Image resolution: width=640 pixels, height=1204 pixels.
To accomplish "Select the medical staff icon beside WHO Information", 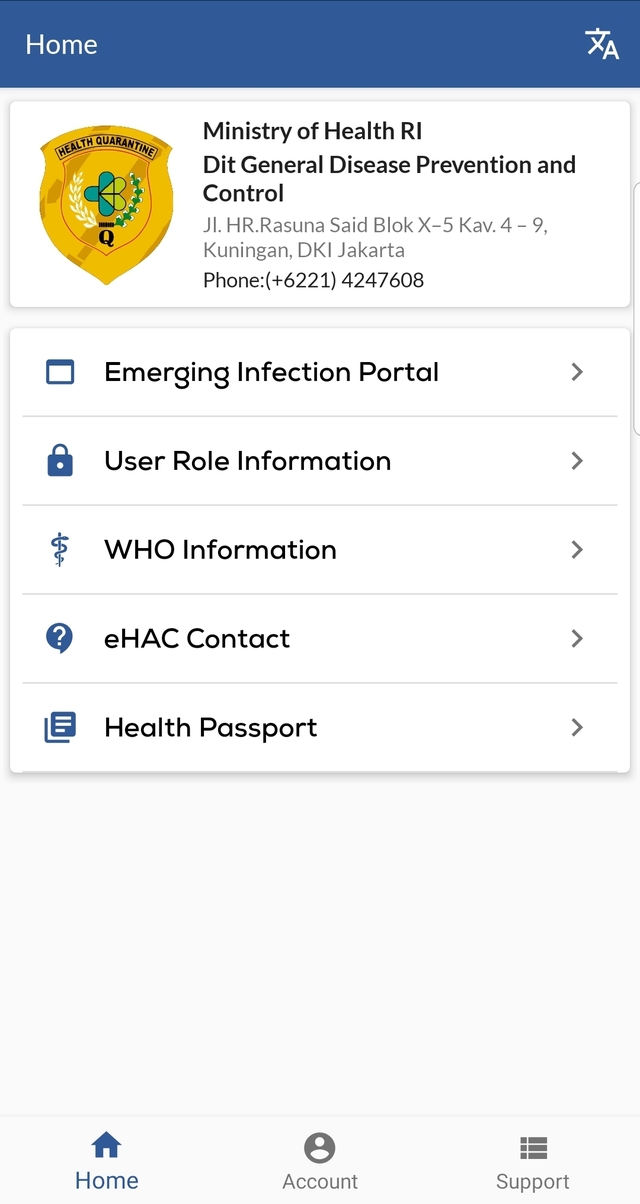I will click(x=60, y=550).
